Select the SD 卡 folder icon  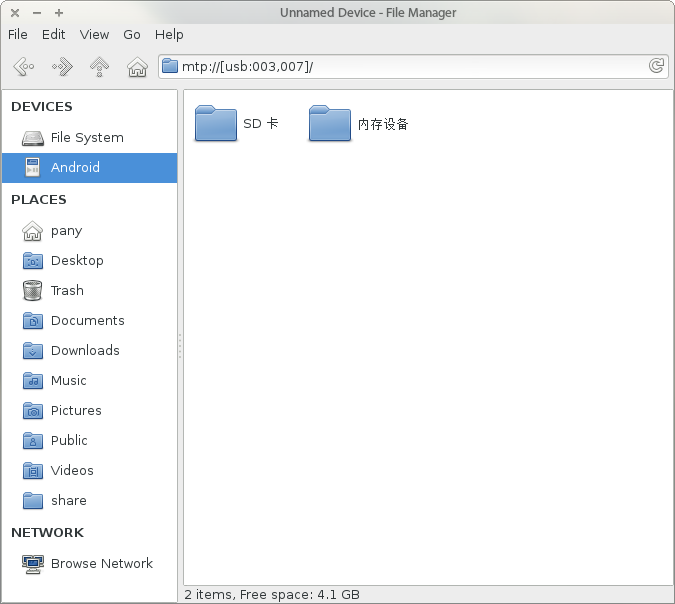point(216,124)
